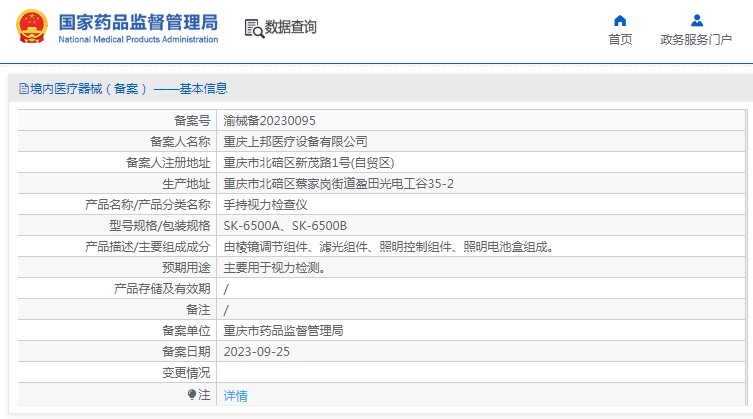This screenshot has width=753, height=419.
Task: Click product name 手持视力检查仪
Action: click(x=266, y=205)
